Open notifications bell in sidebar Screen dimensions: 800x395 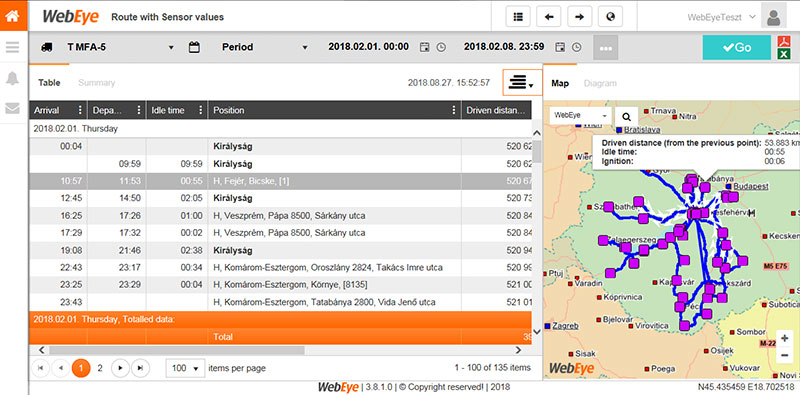[x=13, y=78]
